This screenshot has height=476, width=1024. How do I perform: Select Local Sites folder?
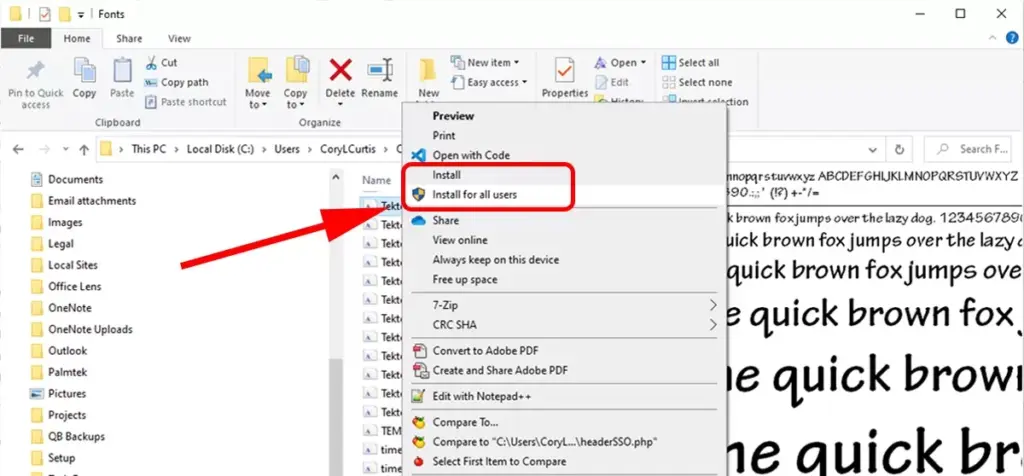tap(72, 265)
